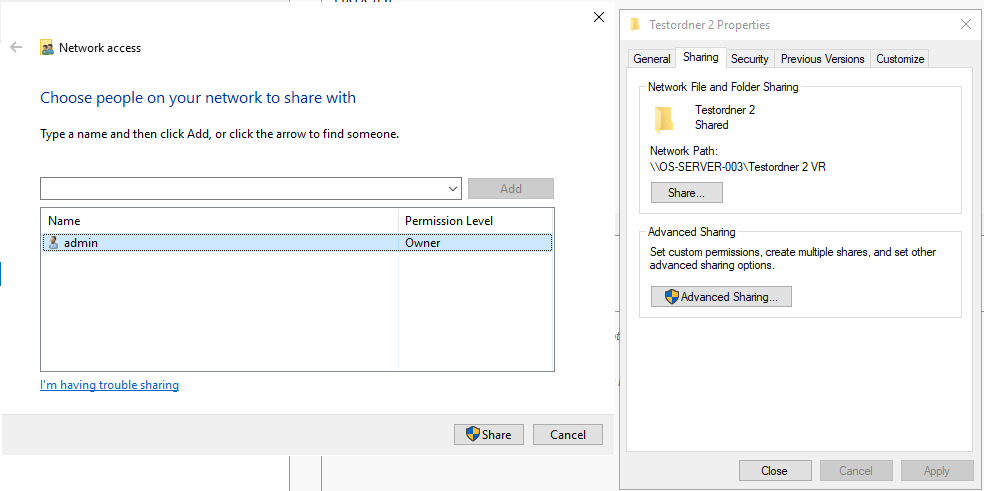This screenshot has width=984, height=491.
Task: Click the Network access people icon
Action: tap(46, 48)
